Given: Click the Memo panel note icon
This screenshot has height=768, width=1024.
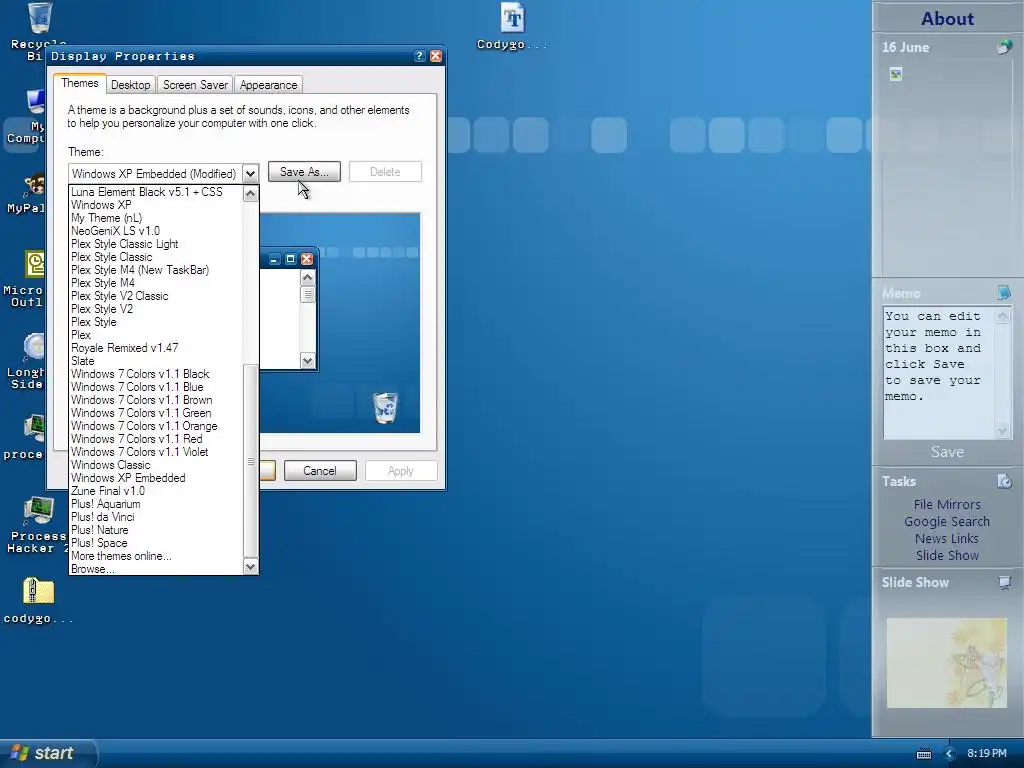Looking at the screenshot, I should (x=1004, y=293).
